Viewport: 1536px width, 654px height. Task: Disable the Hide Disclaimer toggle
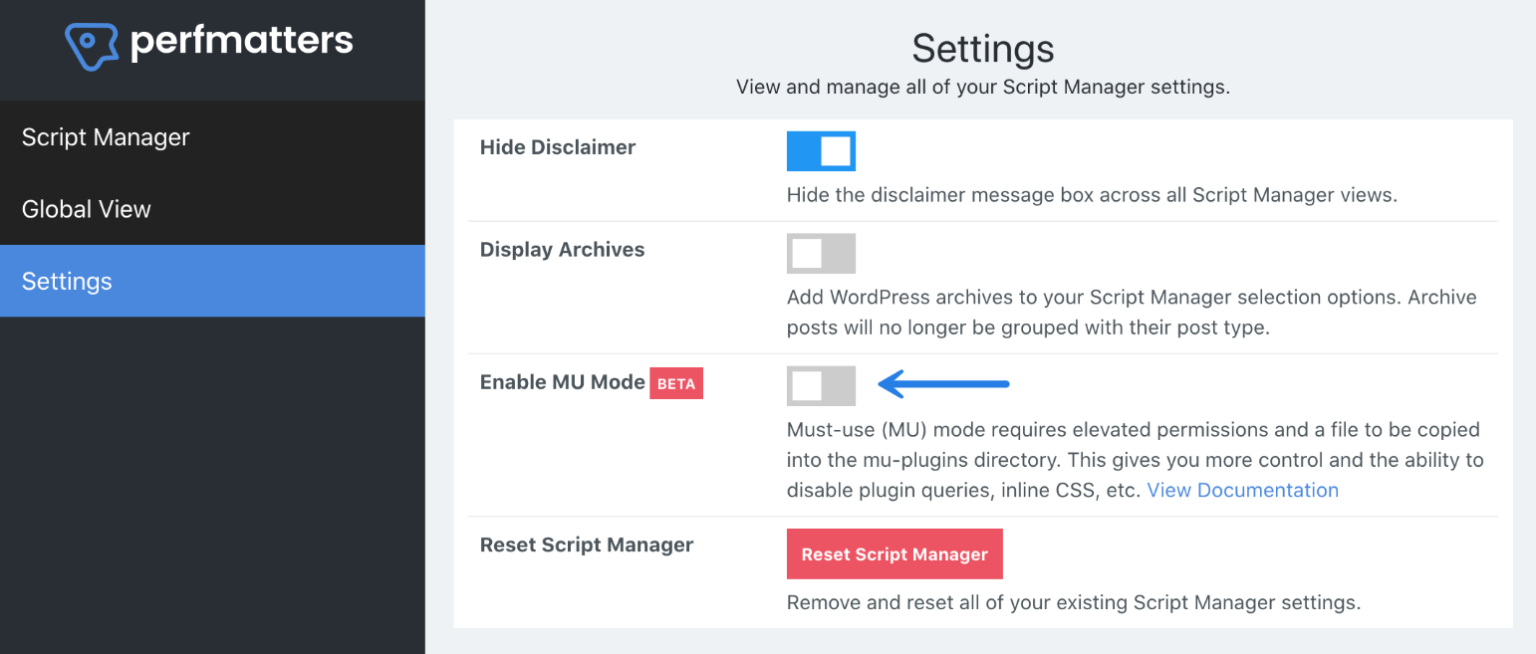(820, 151)
